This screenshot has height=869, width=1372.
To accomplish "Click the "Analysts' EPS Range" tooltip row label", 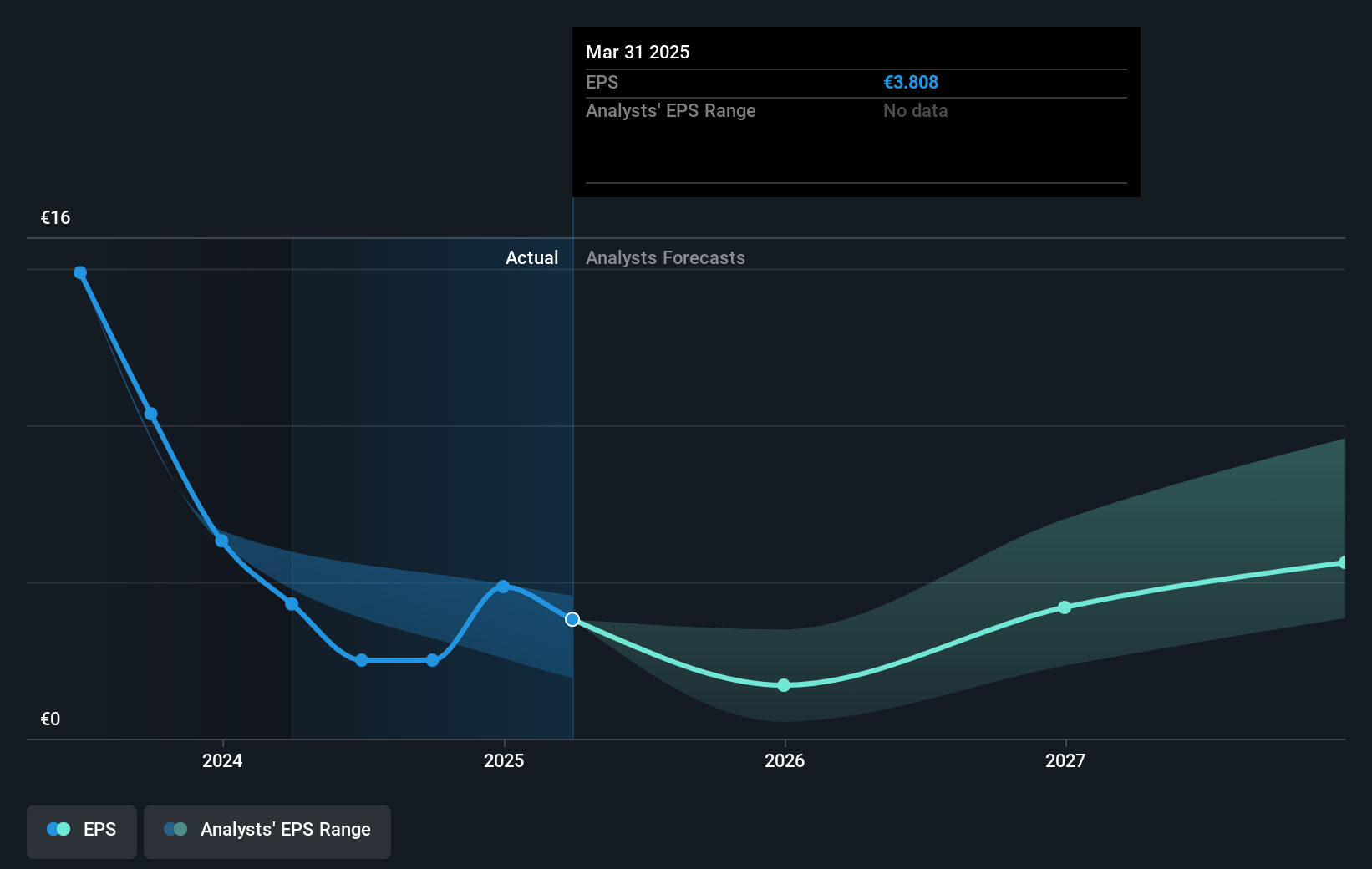I will click(x=671, y=110).
